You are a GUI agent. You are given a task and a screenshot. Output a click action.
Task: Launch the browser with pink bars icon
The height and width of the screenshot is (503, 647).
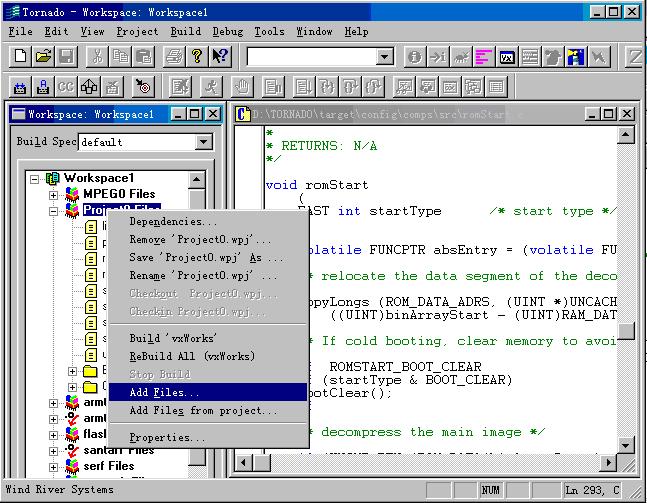[484, 57]
